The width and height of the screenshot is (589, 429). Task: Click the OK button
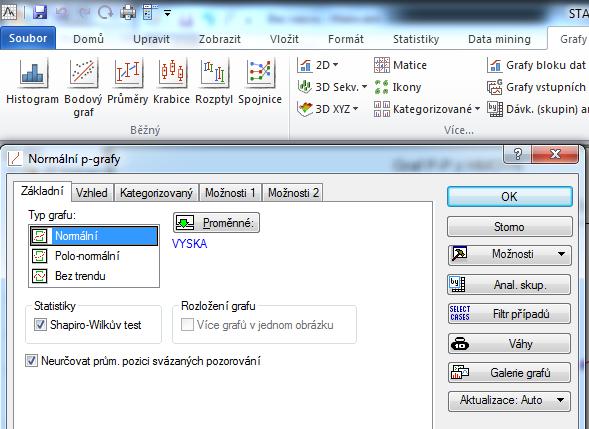coord(509,196)
